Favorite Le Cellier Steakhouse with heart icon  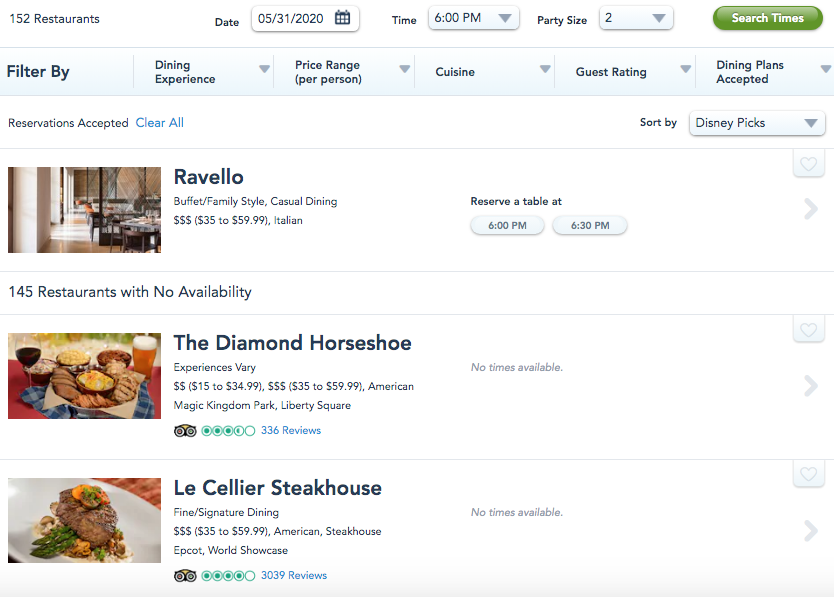[x=808, y=474]
